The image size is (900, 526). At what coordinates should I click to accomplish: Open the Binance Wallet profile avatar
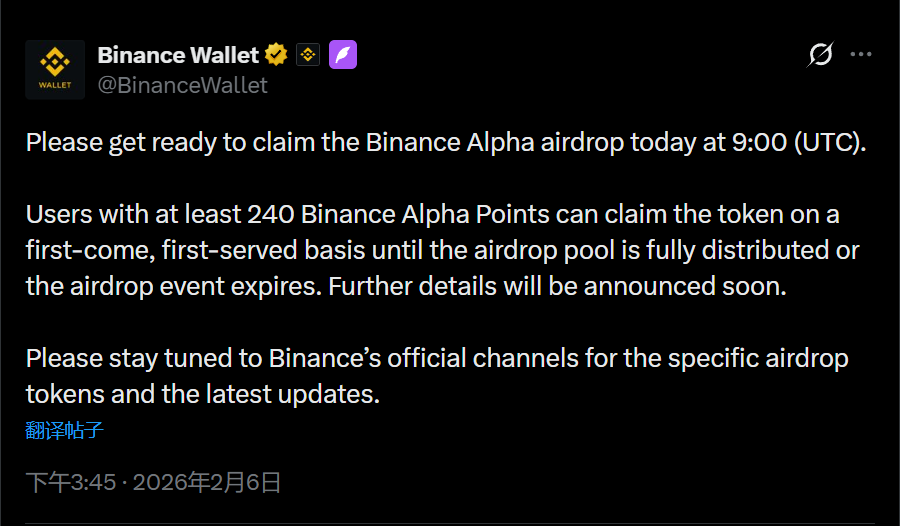click(55, 69)
